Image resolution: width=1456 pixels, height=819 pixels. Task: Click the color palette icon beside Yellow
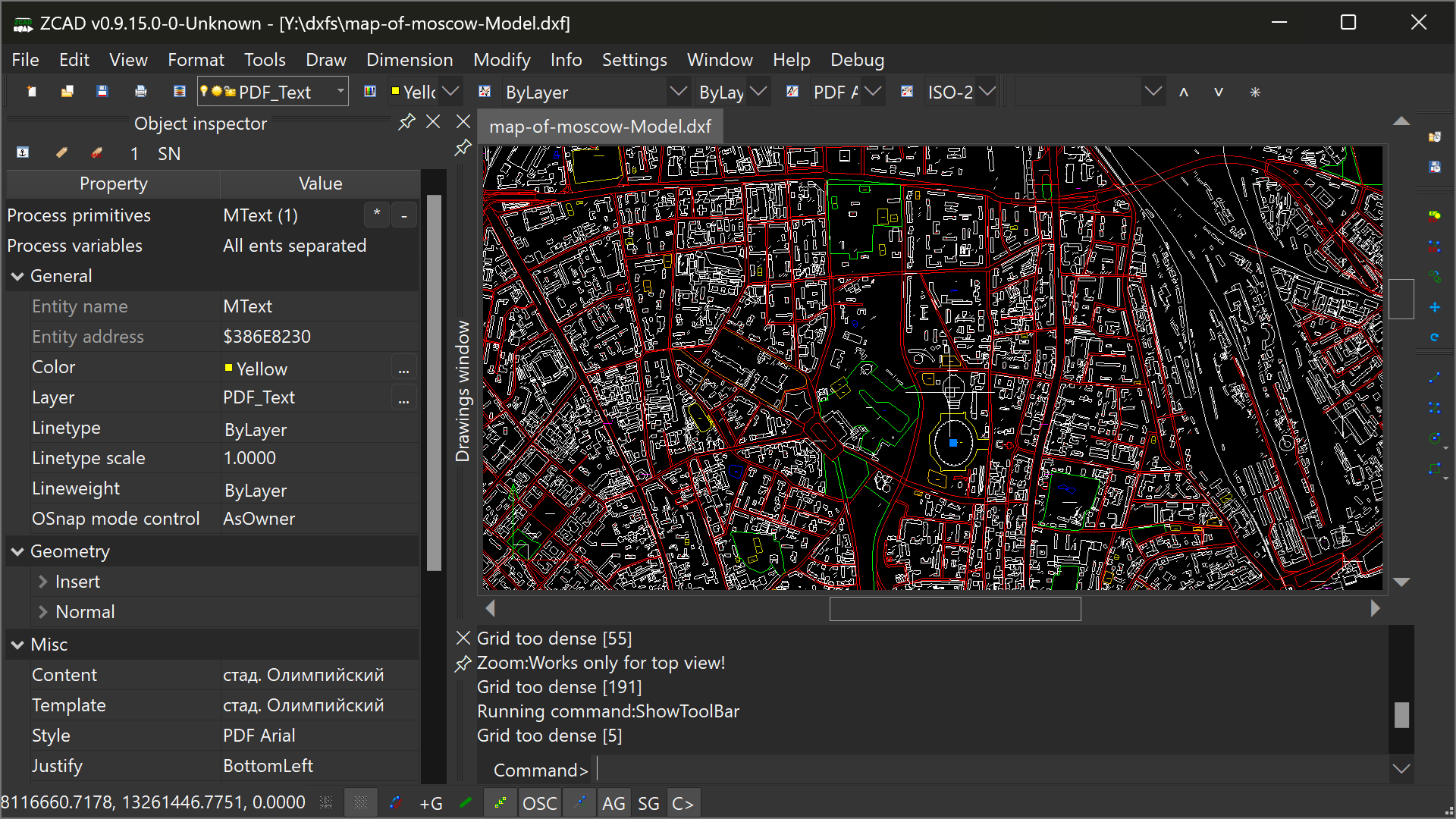[x=370, y=92]
